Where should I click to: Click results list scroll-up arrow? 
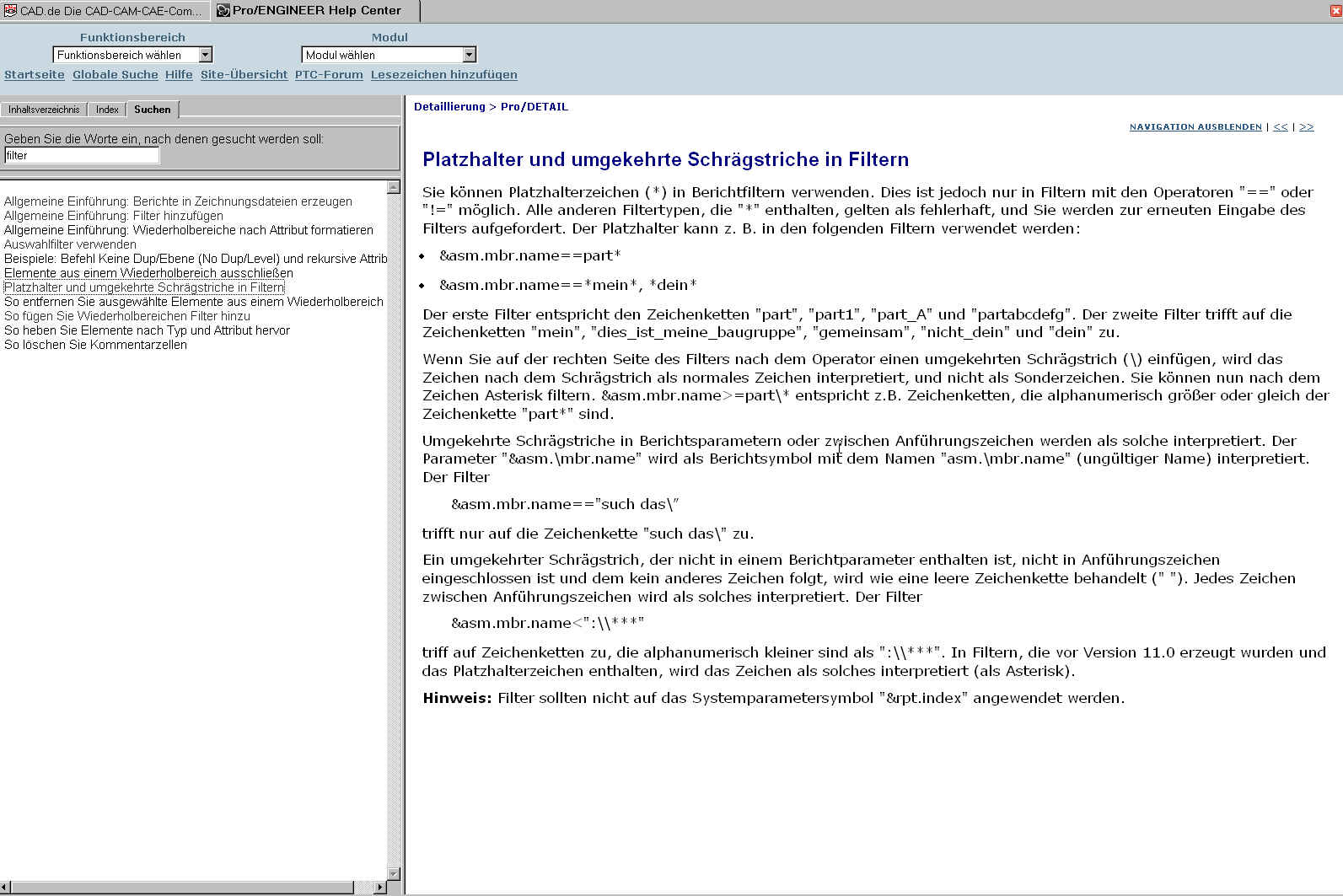(x=394, y=187)
